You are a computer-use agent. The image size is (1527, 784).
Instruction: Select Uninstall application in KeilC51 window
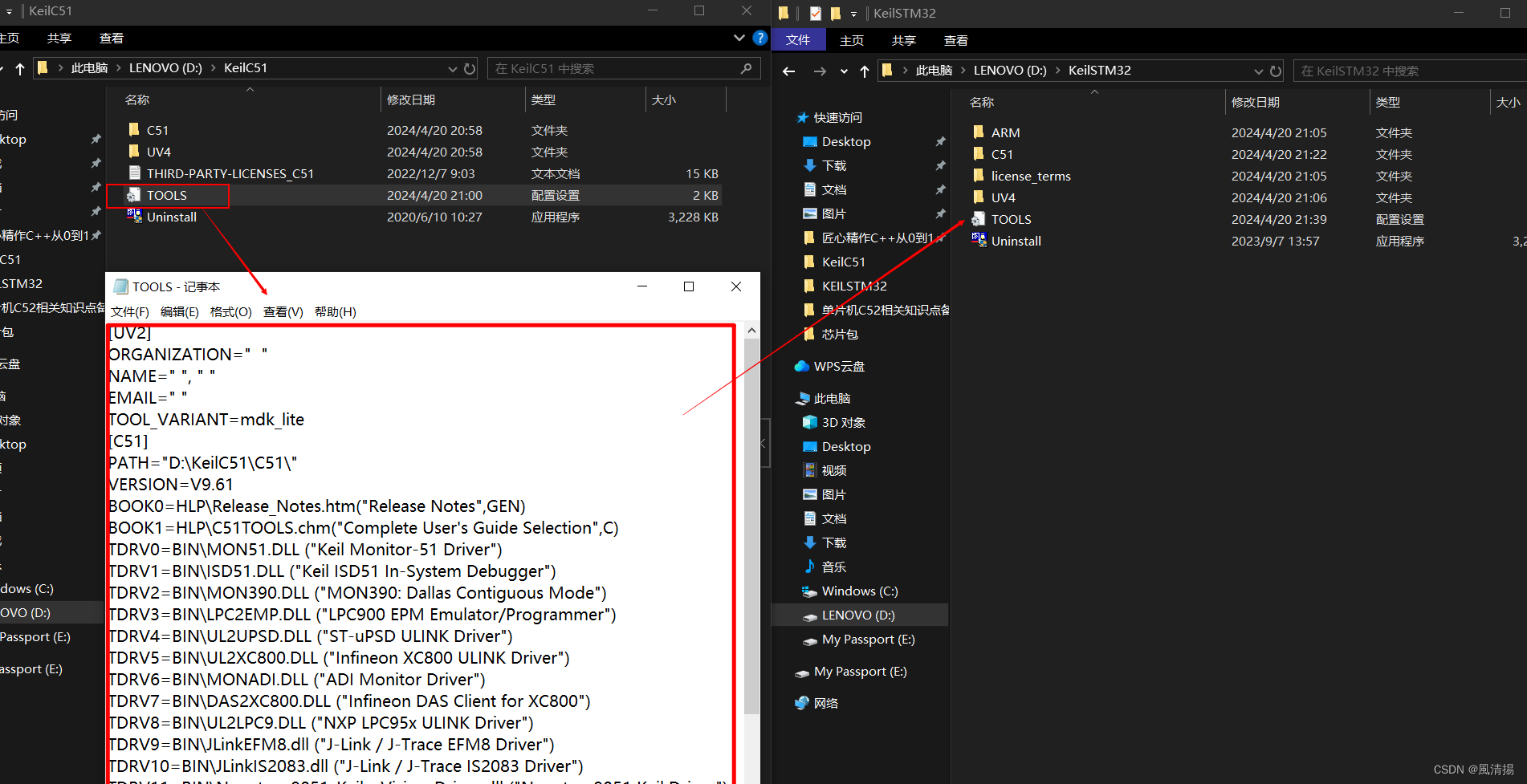point(171,217)
